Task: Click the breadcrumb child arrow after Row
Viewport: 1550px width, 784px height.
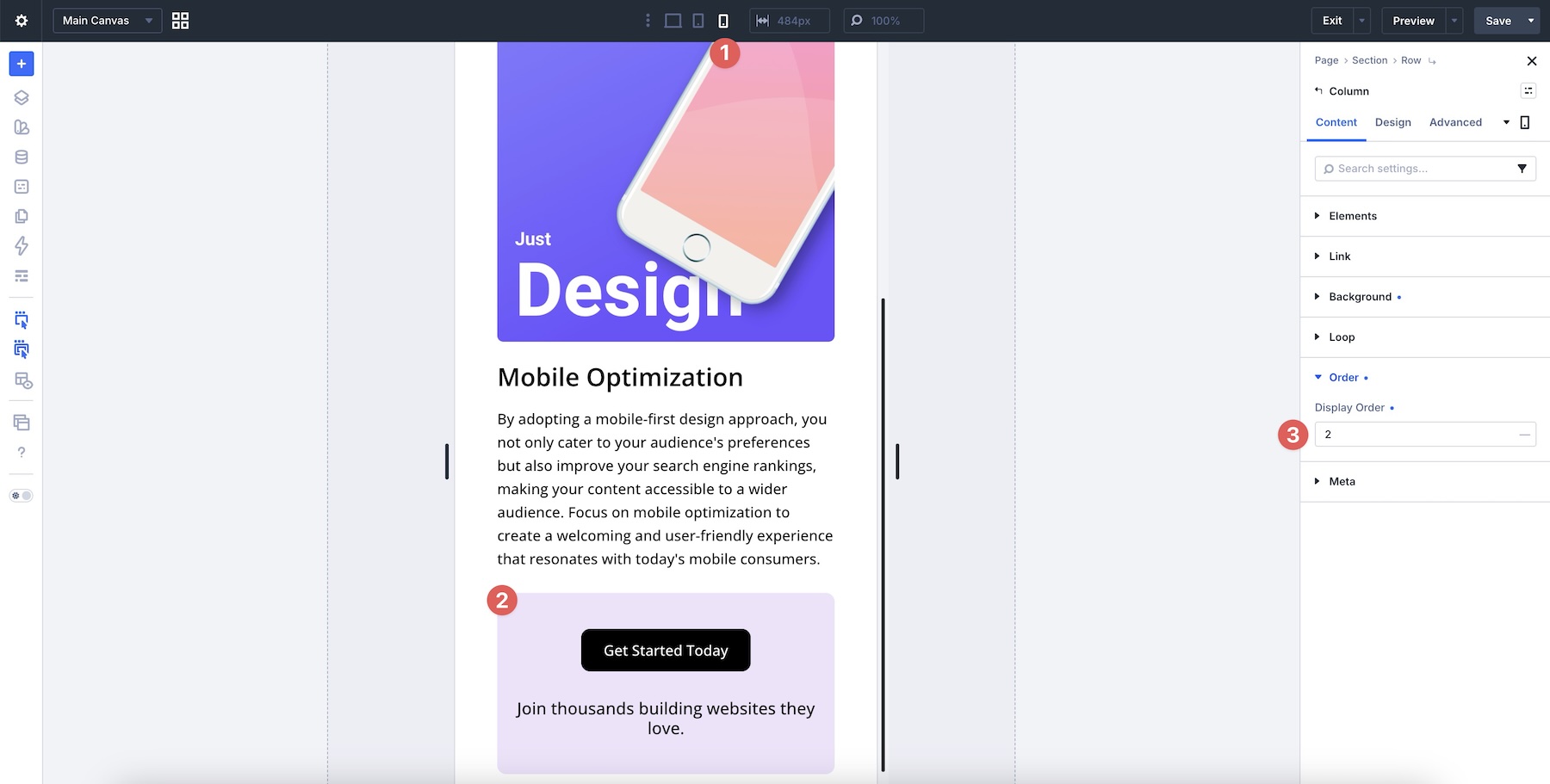Action: click(x=1432, y=61)
